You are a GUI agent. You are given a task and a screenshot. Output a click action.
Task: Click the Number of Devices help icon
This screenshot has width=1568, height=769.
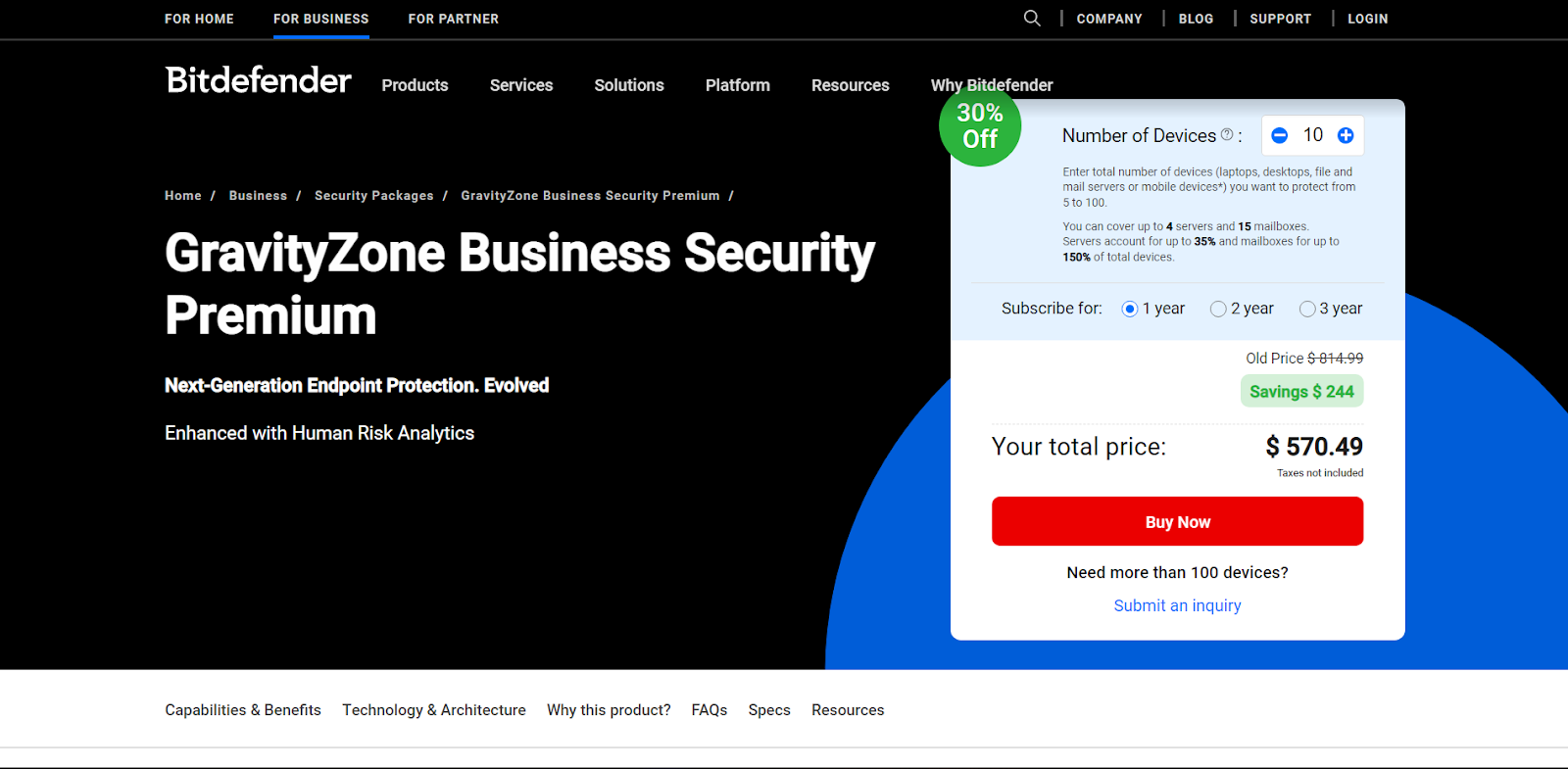click(x=1227, y=134)
